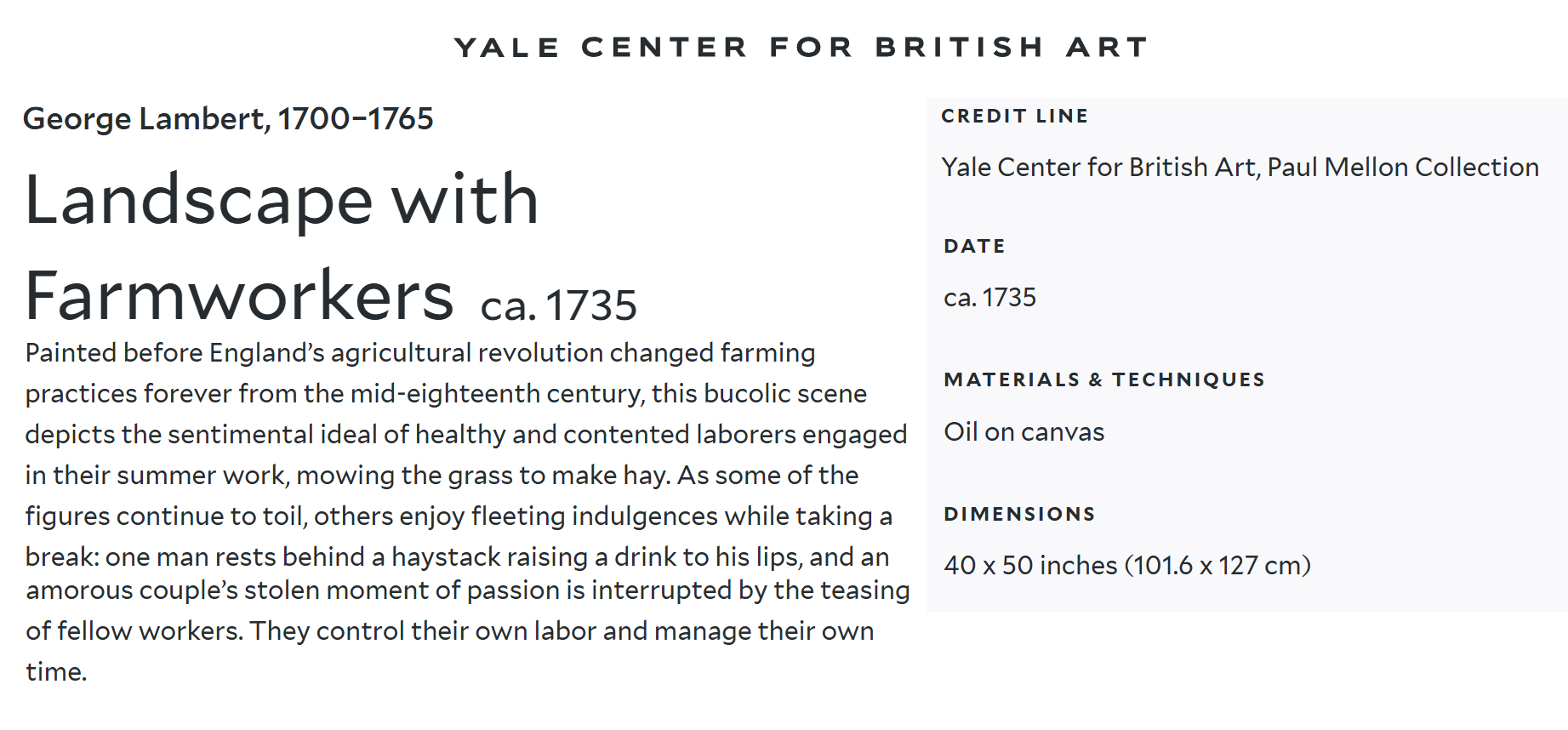Click the description's opening words "Painted before"
This screenshot has width=1568, height=730.
[x=113, y=353]
